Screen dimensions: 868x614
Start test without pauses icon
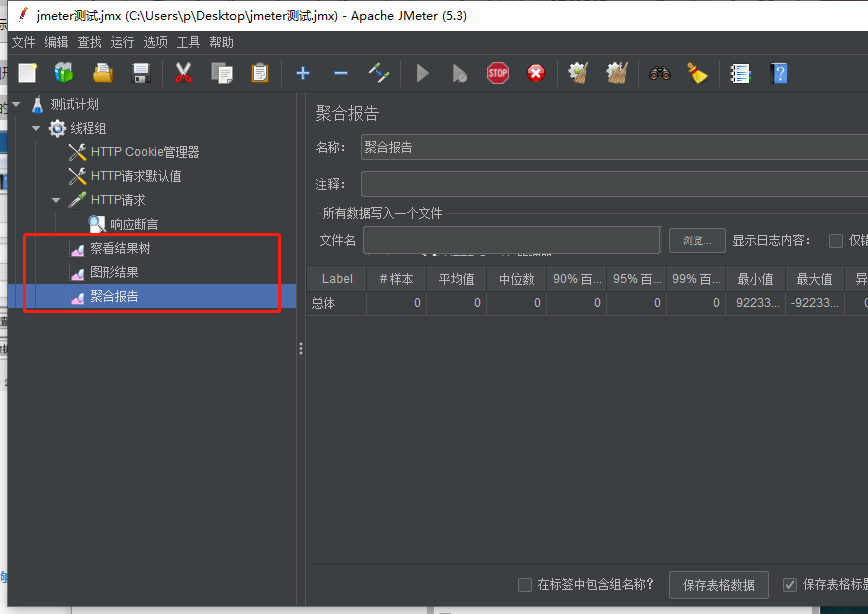point(459,73)
